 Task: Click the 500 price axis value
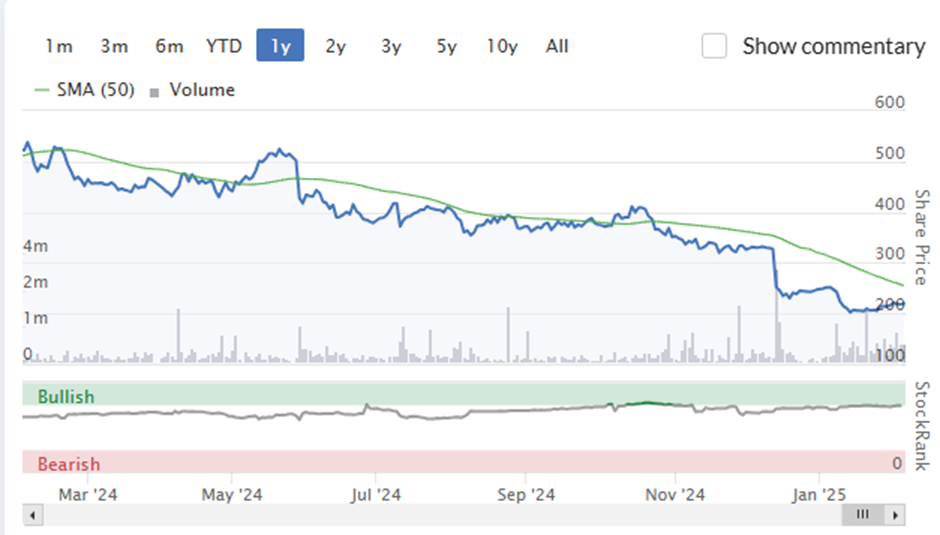click(x=890, y=153)
